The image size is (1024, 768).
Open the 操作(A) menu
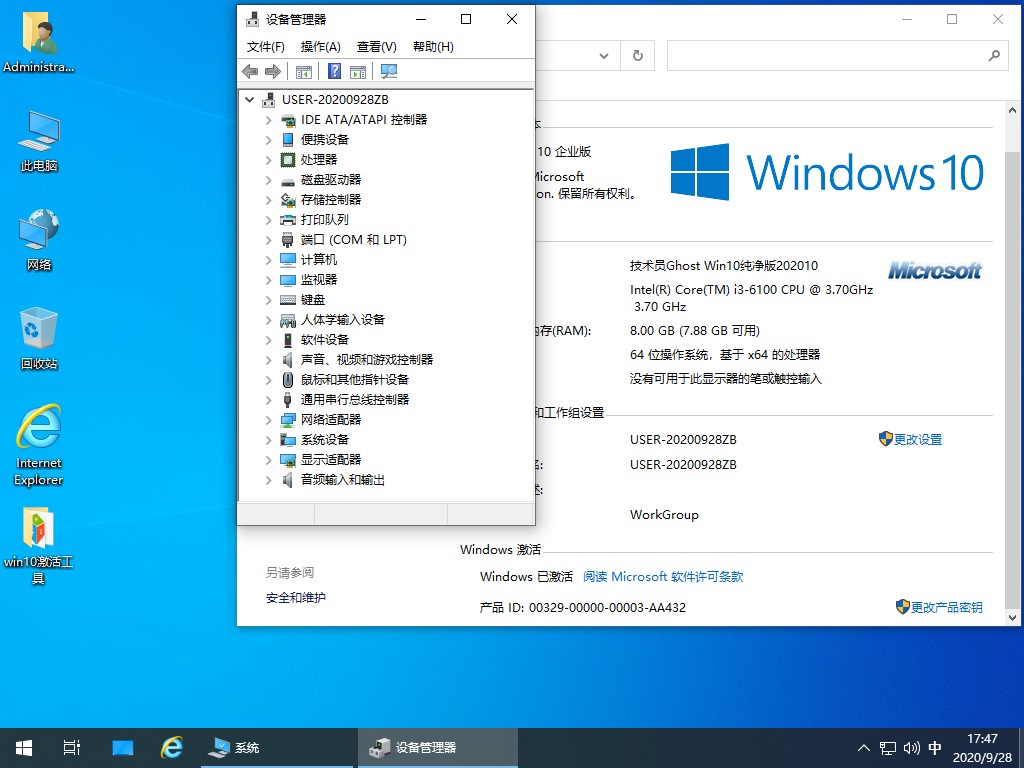pos(320,46)
